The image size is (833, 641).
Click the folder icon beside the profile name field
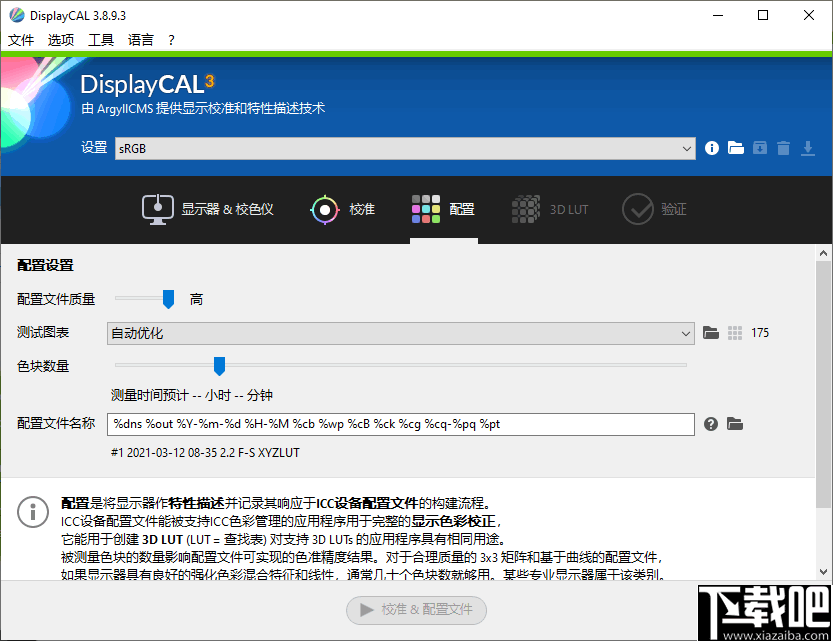tap(735, 424)
